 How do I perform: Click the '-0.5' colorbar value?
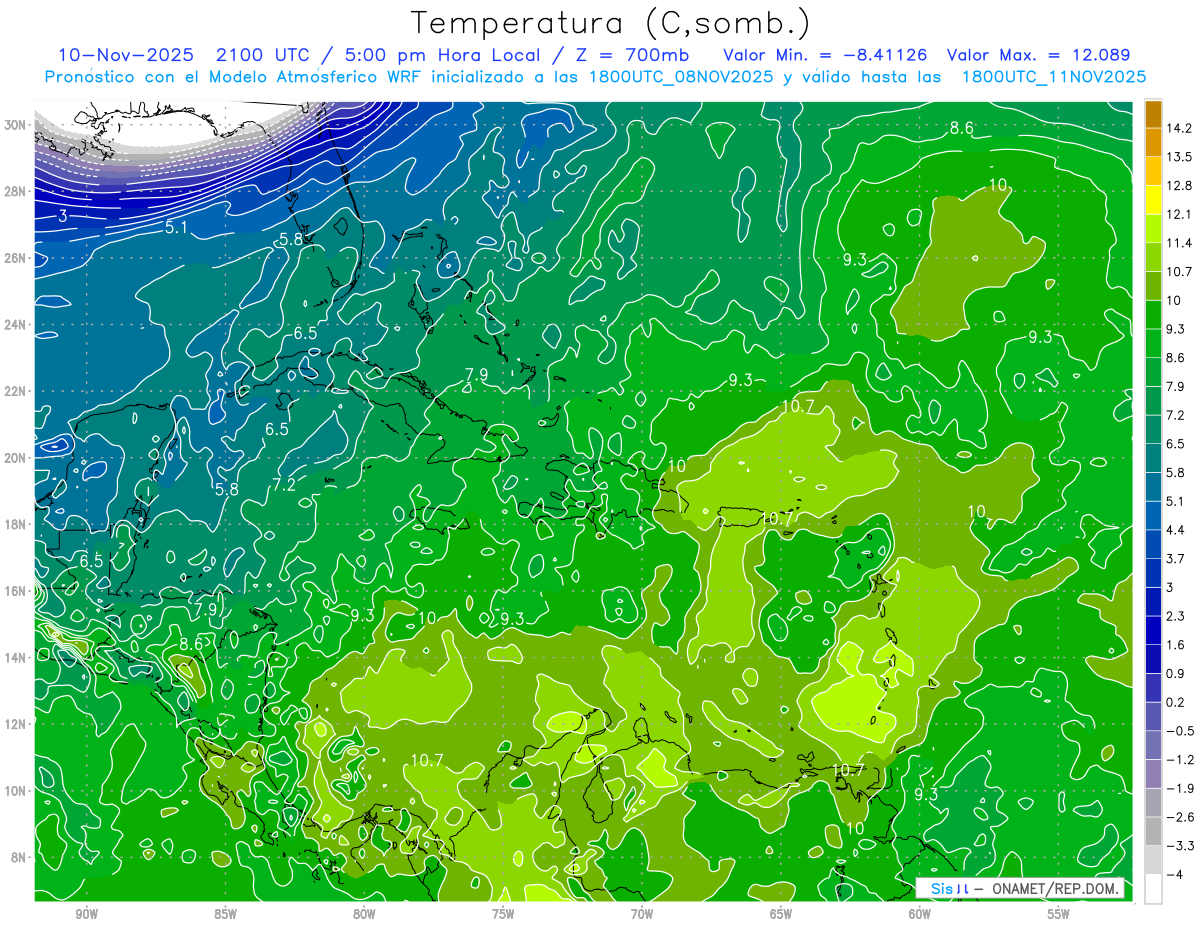[1180, 731]
